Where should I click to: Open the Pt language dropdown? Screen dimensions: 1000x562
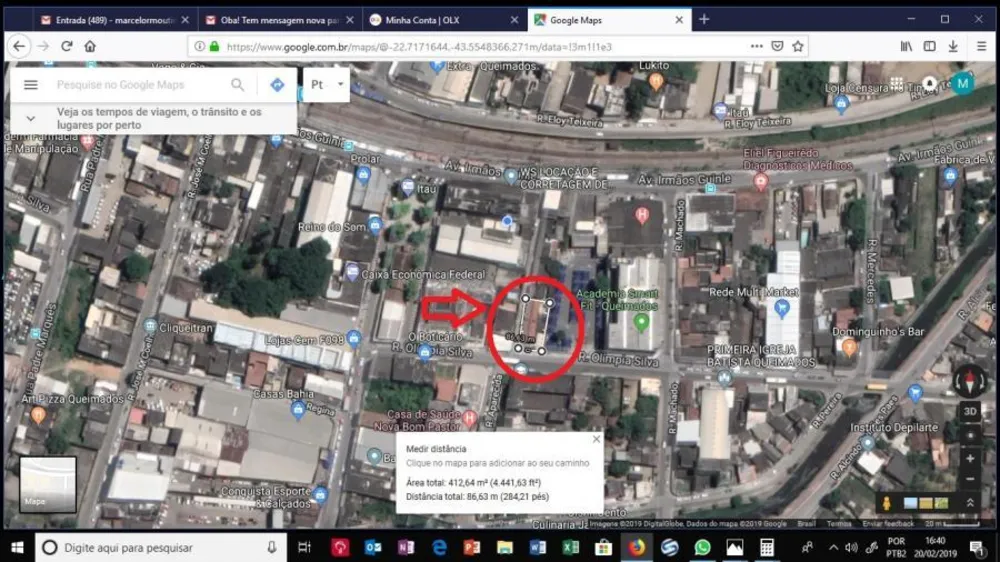coord(327,84)
